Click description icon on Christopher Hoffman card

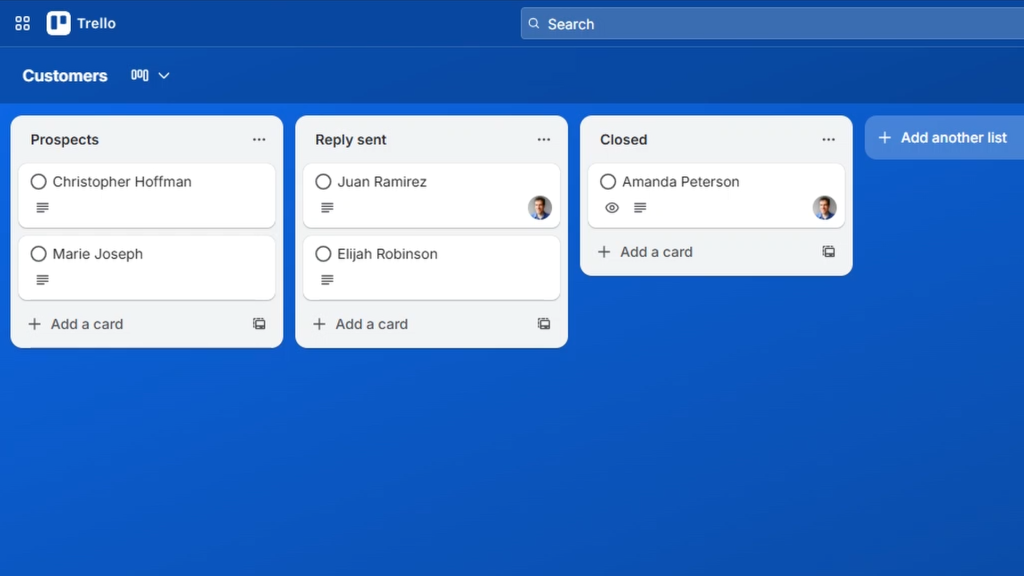click(x=42, y=208)
